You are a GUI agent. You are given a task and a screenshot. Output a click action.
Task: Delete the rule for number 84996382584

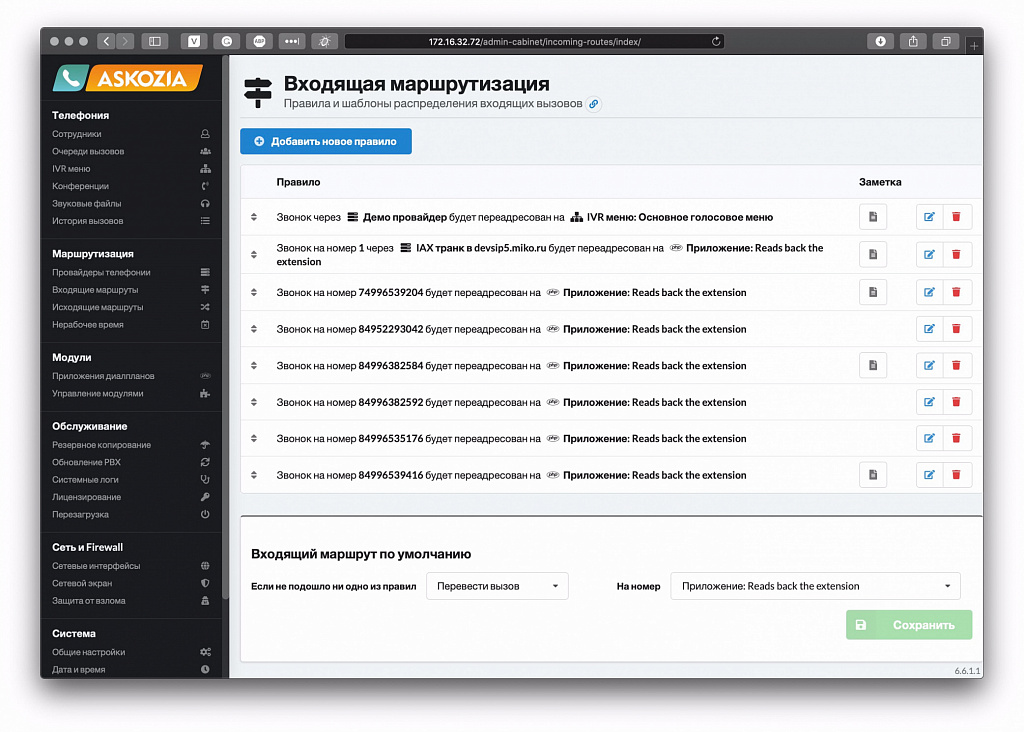957,365
